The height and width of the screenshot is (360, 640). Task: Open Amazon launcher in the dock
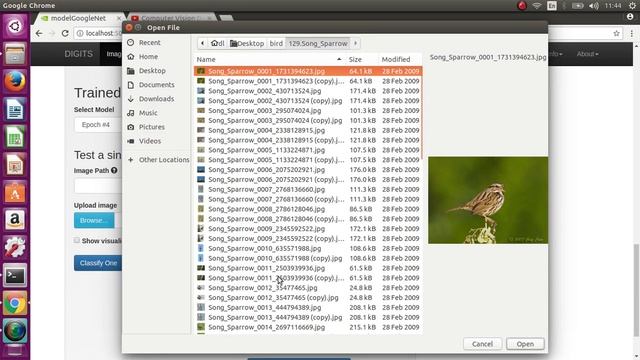[15, 220]
